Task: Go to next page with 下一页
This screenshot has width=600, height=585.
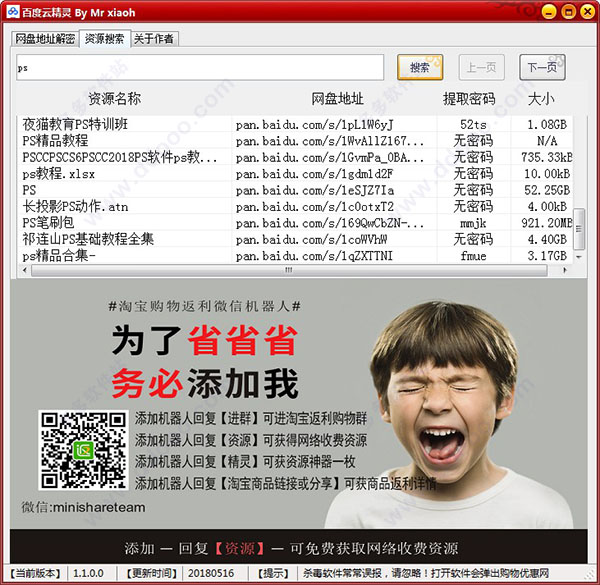Action: click(x=542, y=67)
